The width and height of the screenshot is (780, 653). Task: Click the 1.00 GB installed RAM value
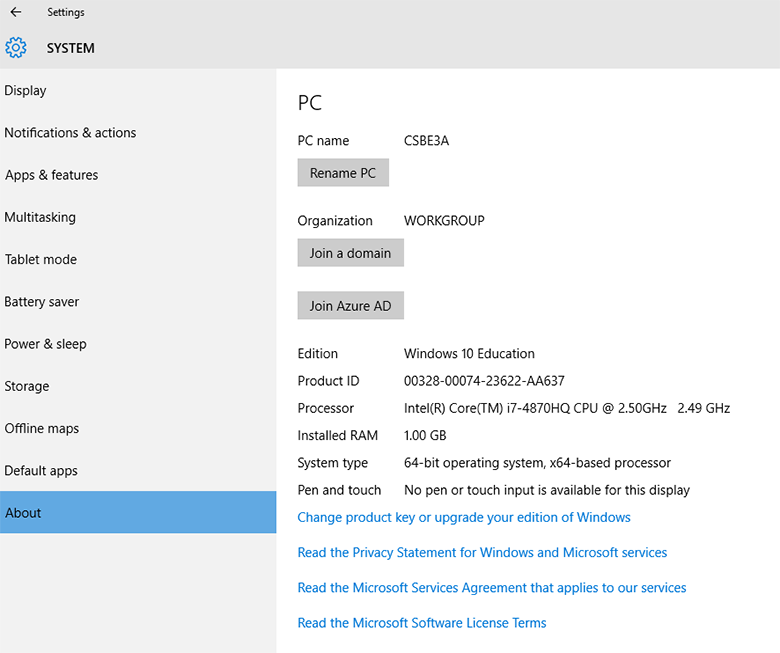[x=425, y=436]
